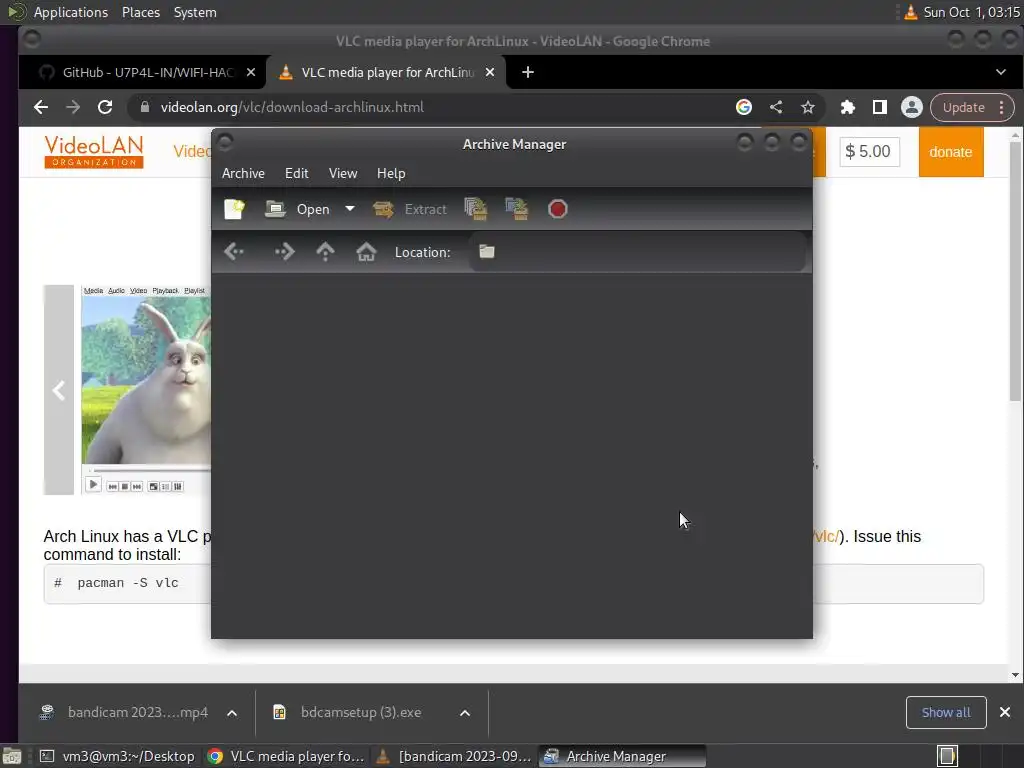This screenshot has height=768, width=1024.
Task: Open the Edit menu in Archive Manager
Action: coord(296,173)
